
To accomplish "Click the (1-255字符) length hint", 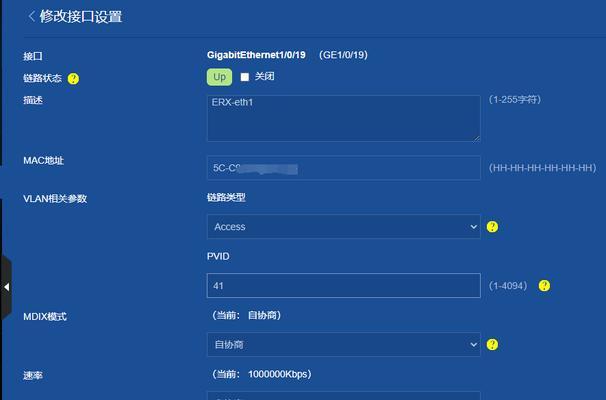I will point(514,100).
